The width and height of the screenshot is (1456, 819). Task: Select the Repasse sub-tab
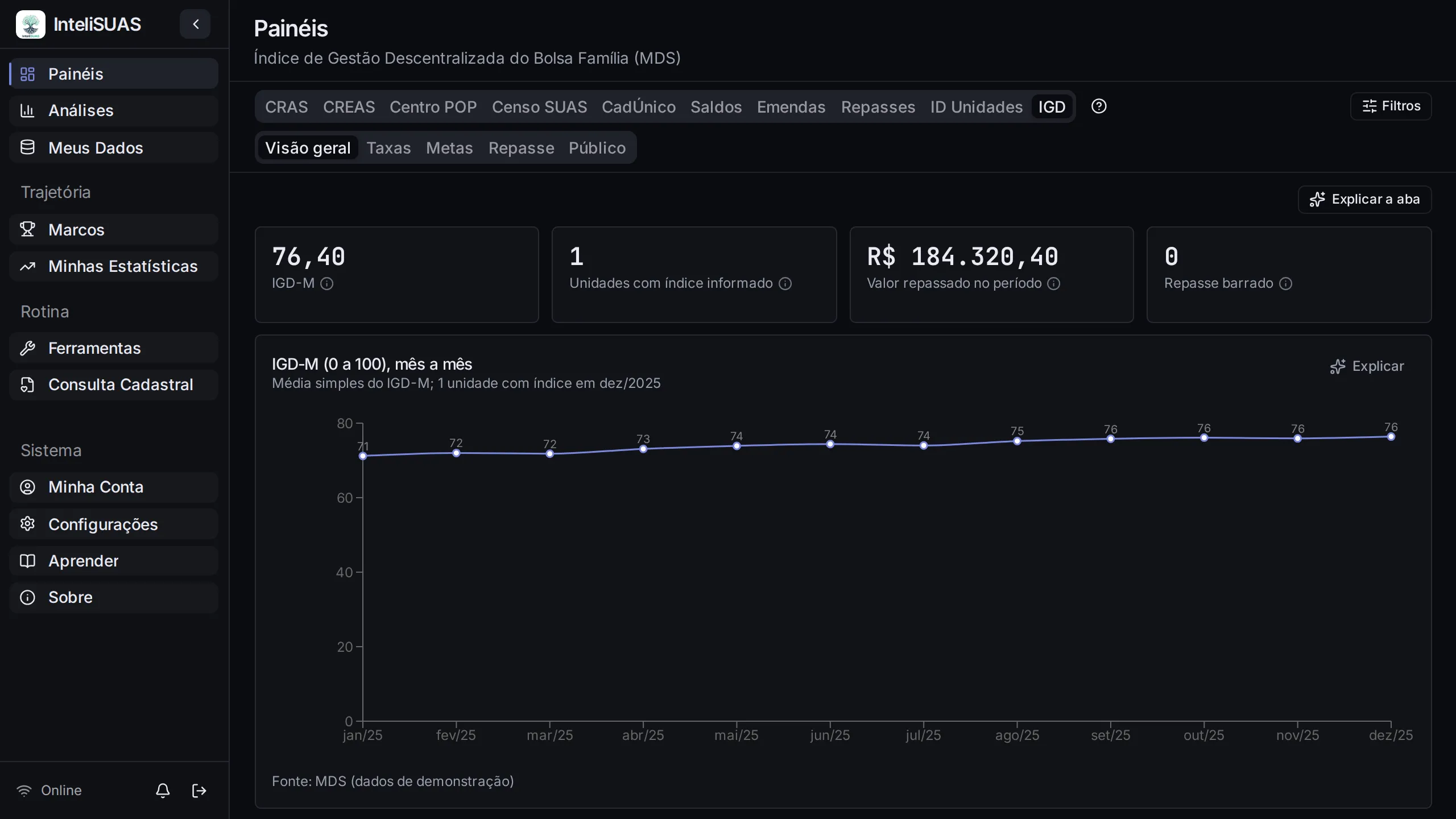521,148
